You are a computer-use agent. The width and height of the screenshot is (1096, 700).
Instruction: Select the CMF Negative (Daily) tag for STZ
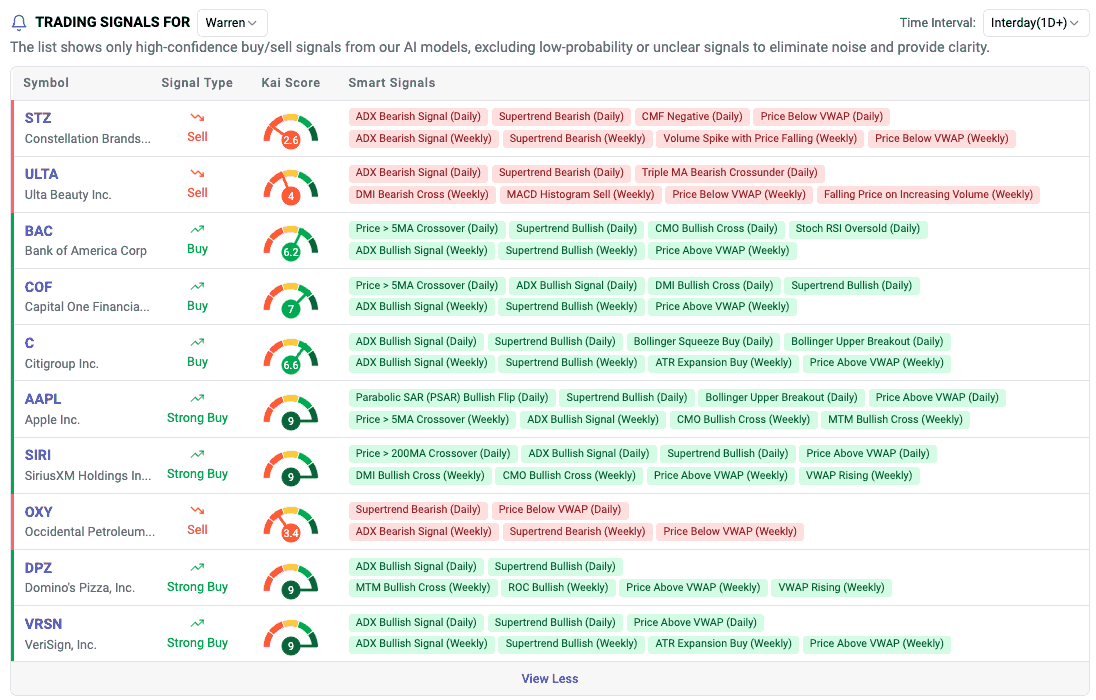691,117
